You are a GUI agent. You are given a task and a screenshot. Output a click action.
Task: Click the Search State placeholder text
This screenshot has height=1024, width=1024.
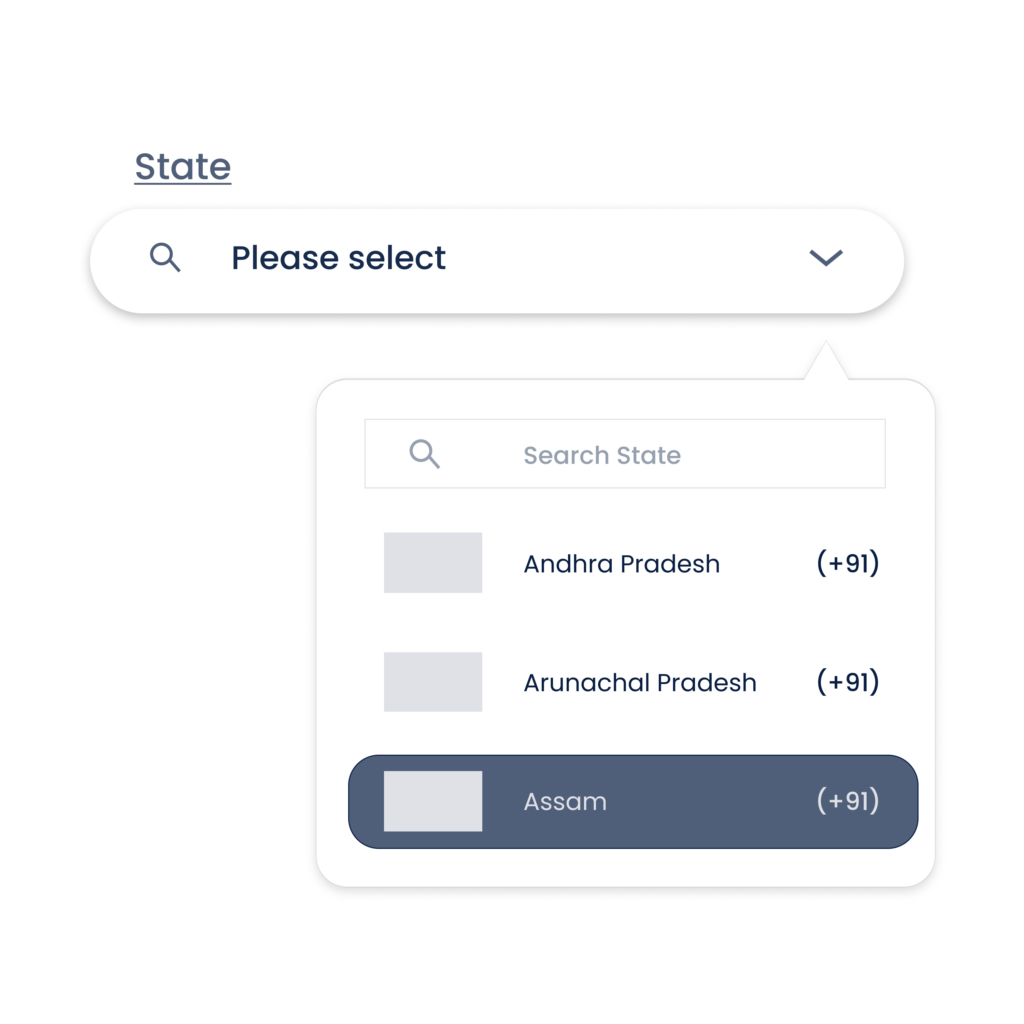[x=602, y=455]
